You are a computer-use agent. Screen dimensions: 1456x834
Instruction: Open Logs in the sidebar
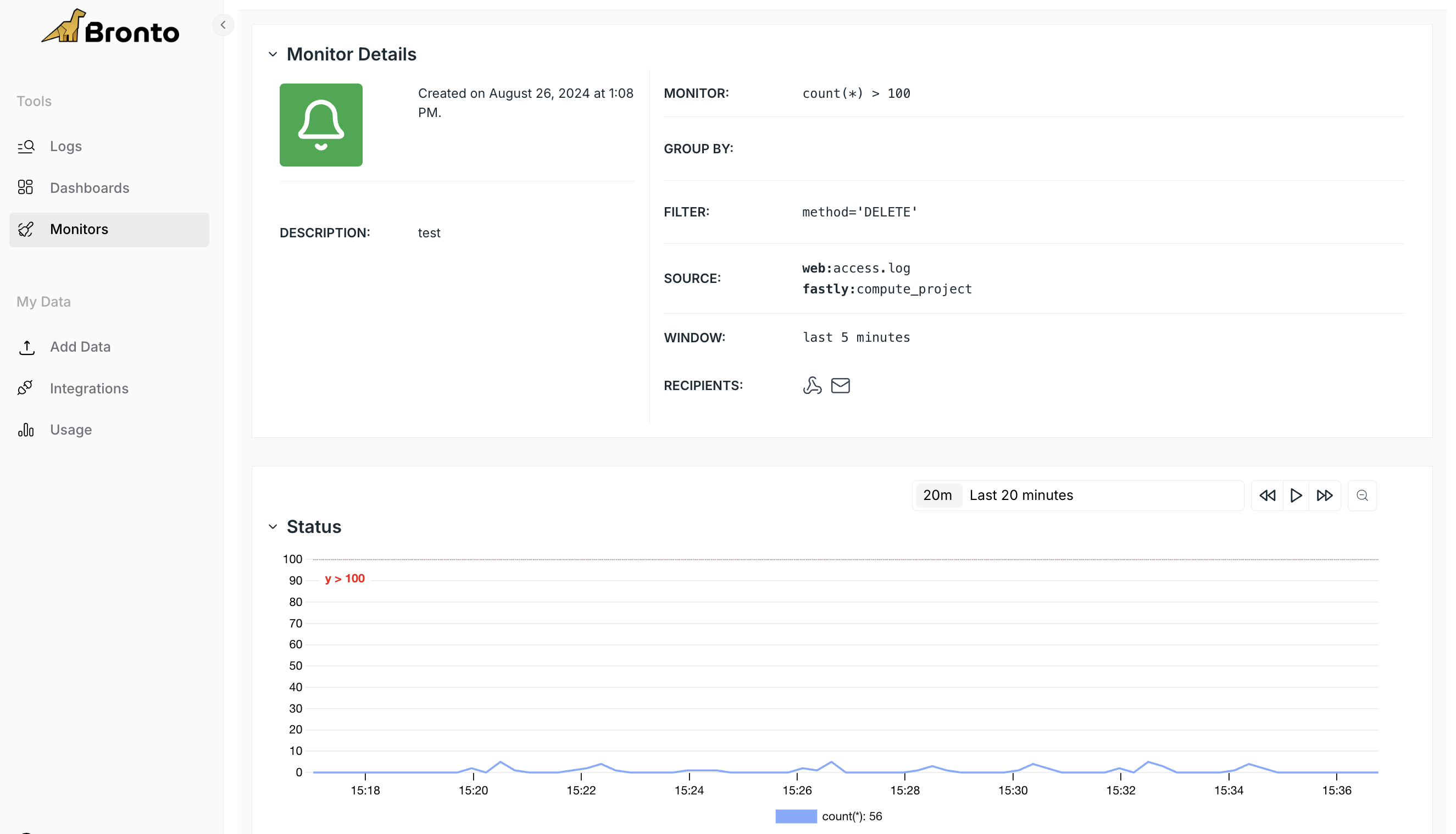click(x=65, y=146)
